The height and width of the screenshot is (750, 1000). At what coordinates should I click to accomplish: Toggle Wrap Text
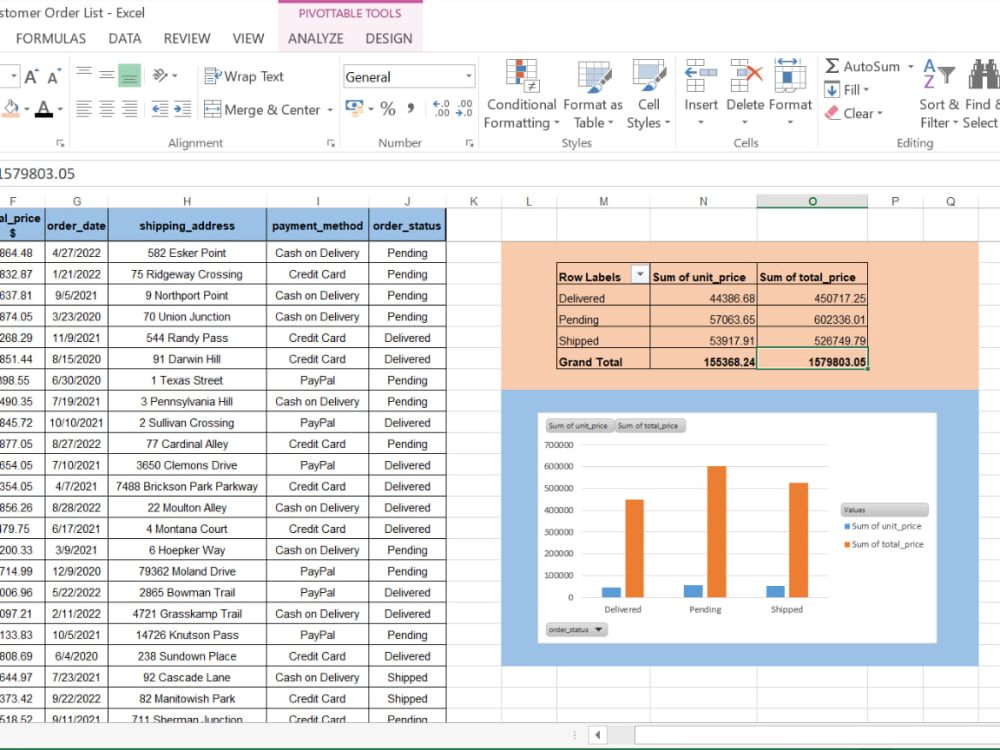point(244,77)
